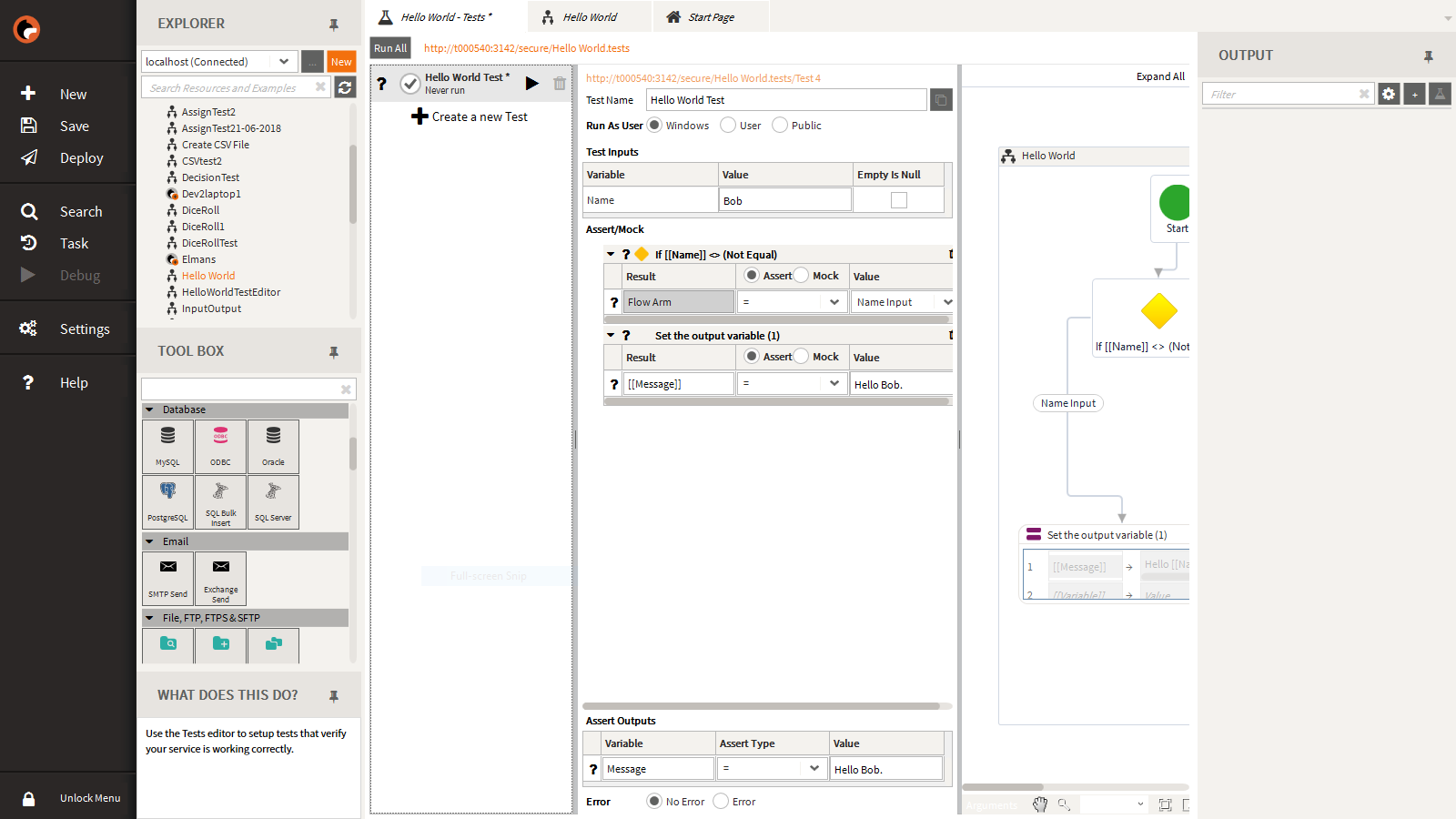Viewport: 1456px width, 819px height.
Task: Run the Hello World Test play button
Action: [532, 84]
